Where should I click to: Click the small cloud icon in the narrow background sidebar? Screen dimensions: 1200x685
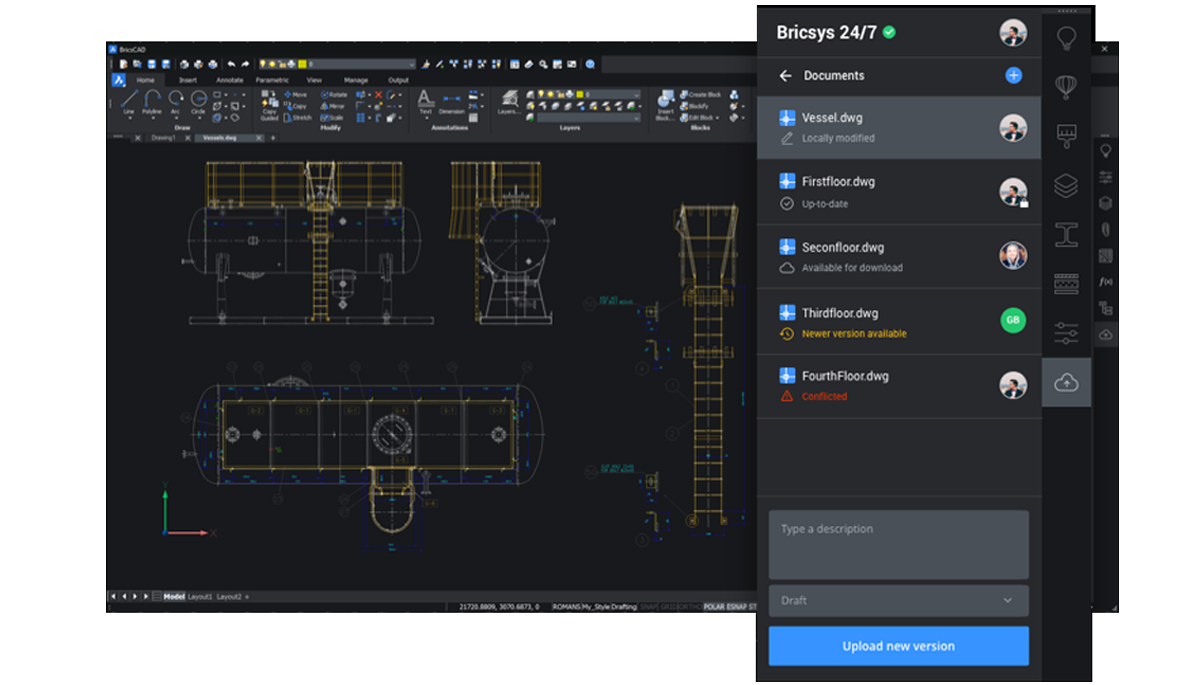[1106, 335]
